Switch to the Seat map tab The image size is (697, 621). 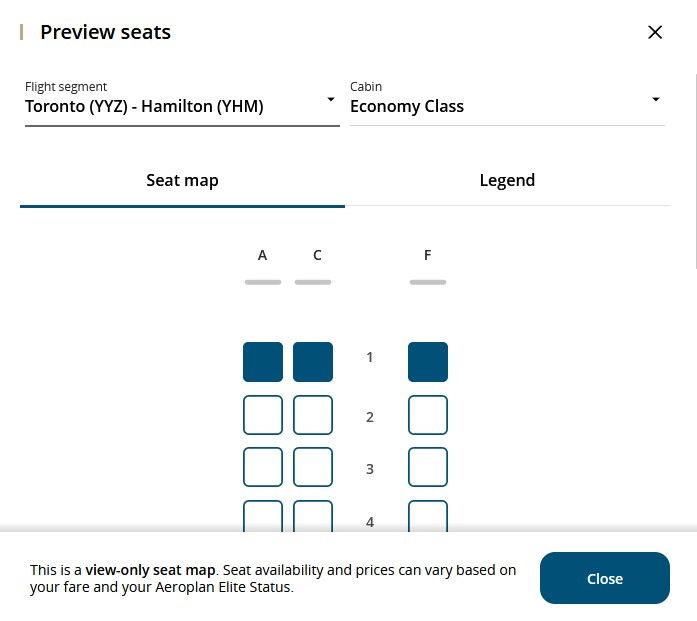point(182,180)
